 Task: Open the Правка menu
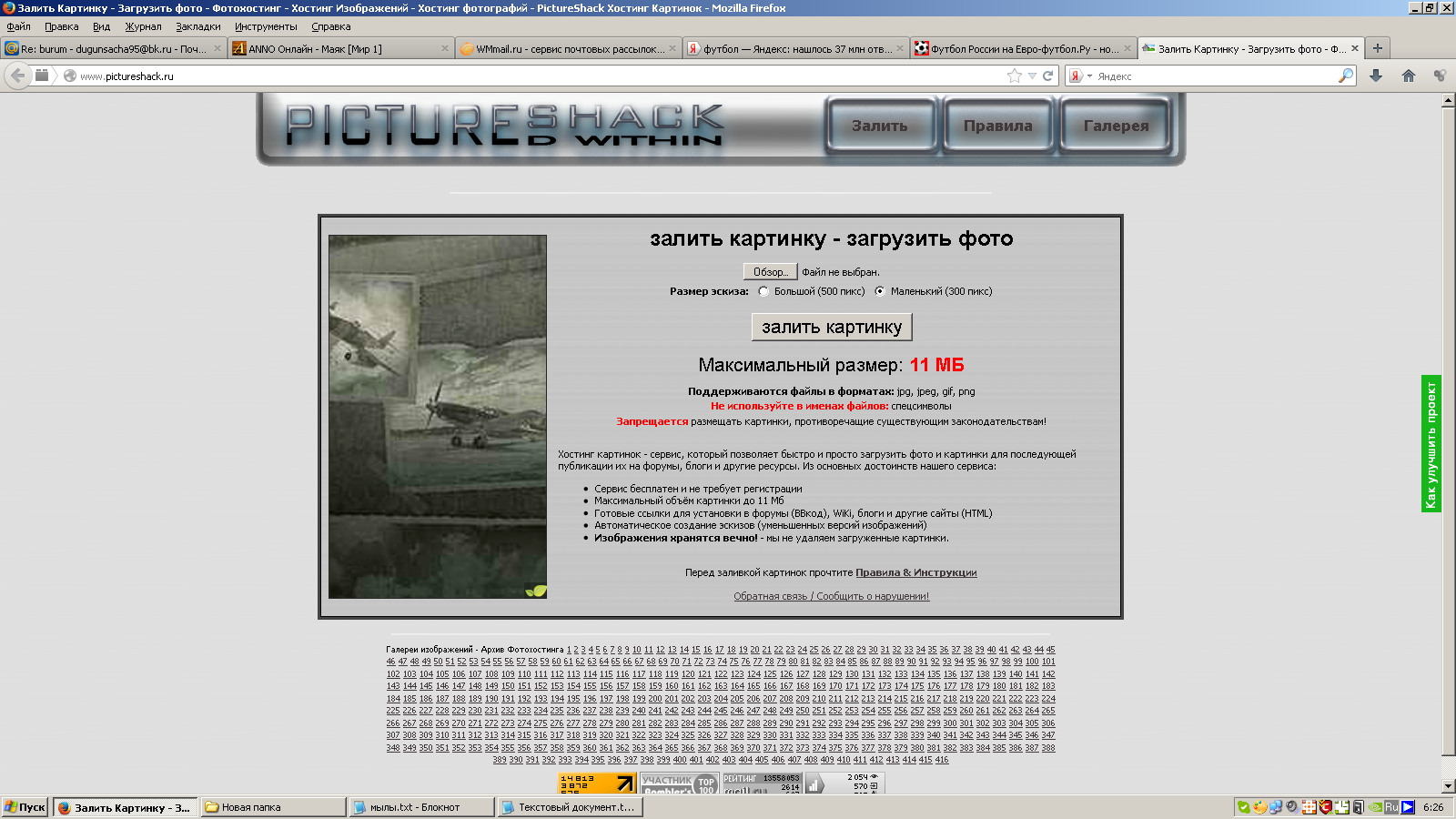(61, 26)
